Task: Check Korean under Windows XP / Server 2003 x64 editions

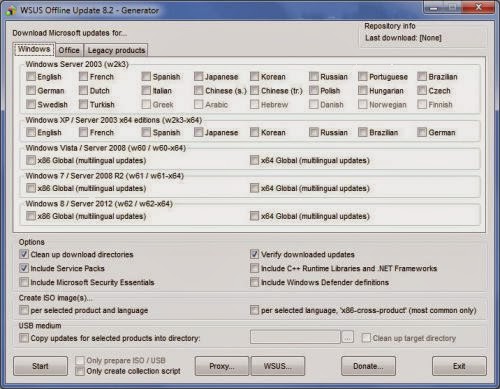Action: coord(254,133)
